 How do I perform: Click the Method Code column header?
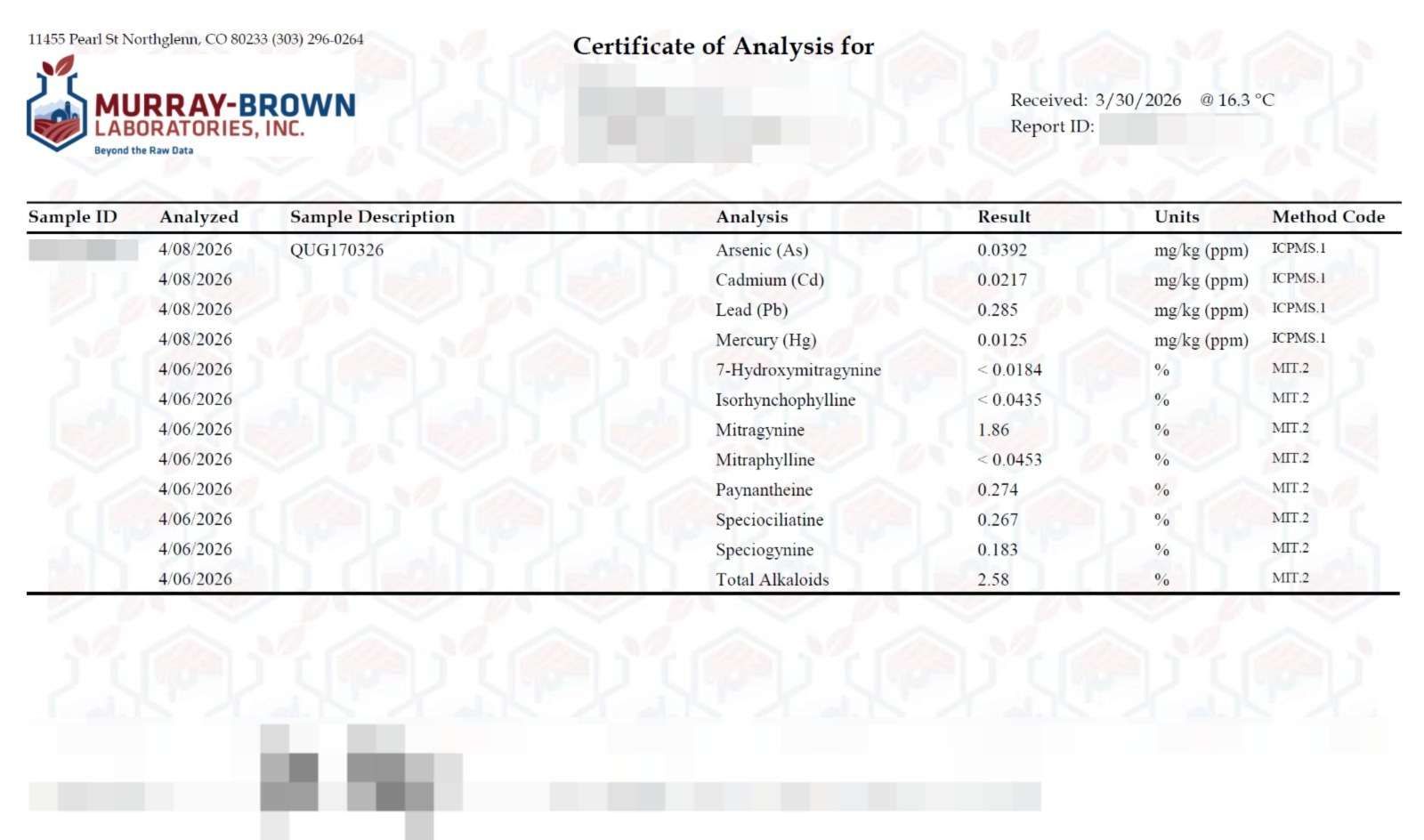tap(1328, 217)
